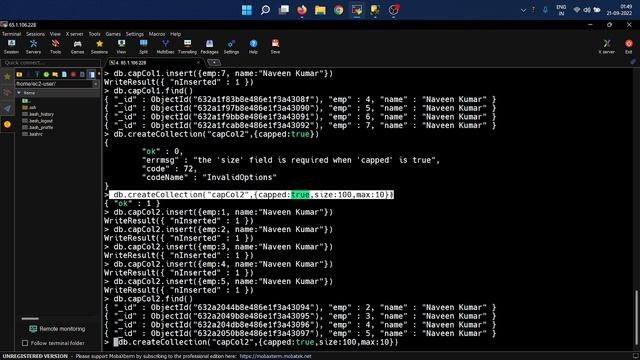Open the remote path dropdown button
The image size is (640, 360).
(x=96, y=84)
